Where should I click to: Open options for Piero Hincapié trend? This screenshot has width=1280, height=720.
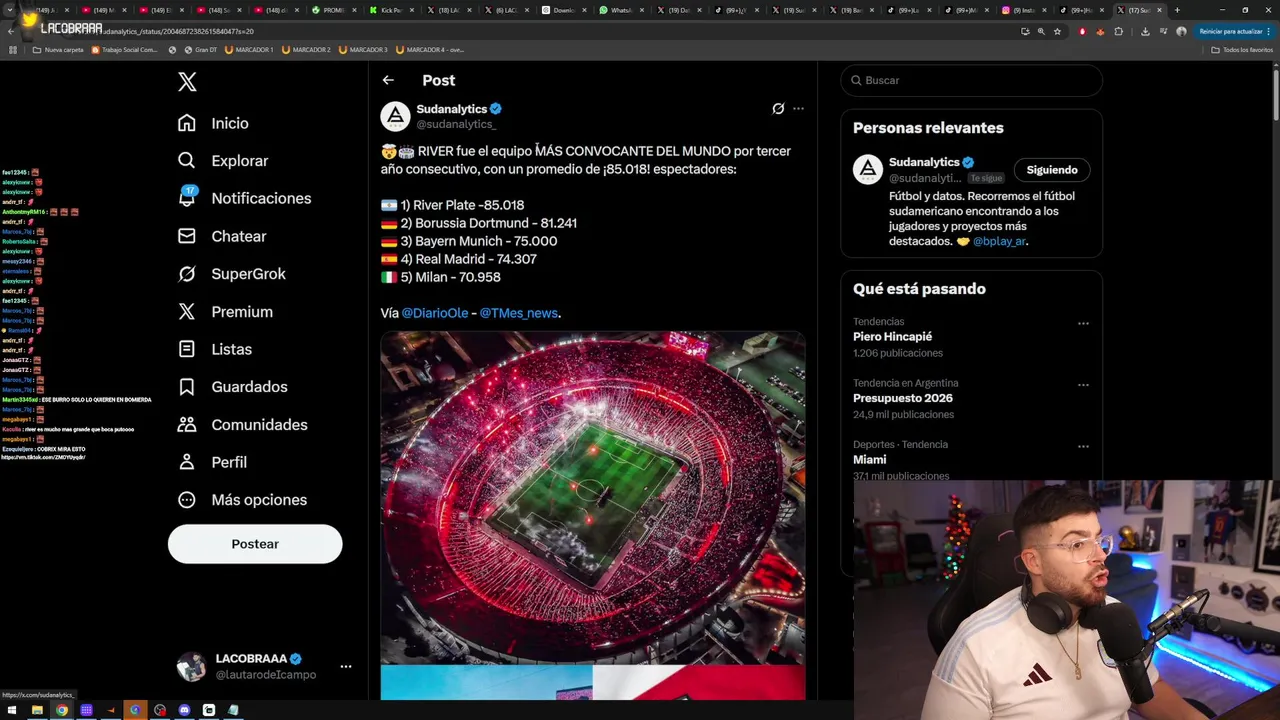[x=1083, y=323]
